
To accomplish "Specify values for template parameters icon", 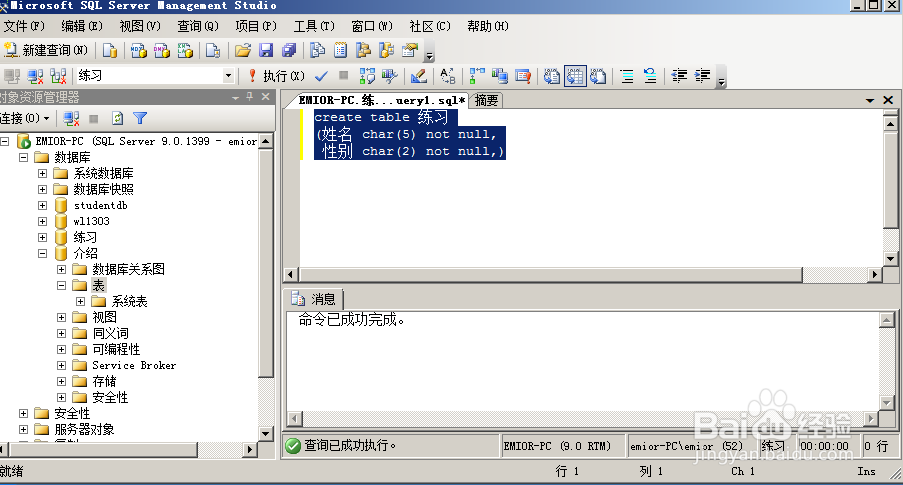I will tap(447, 76).
